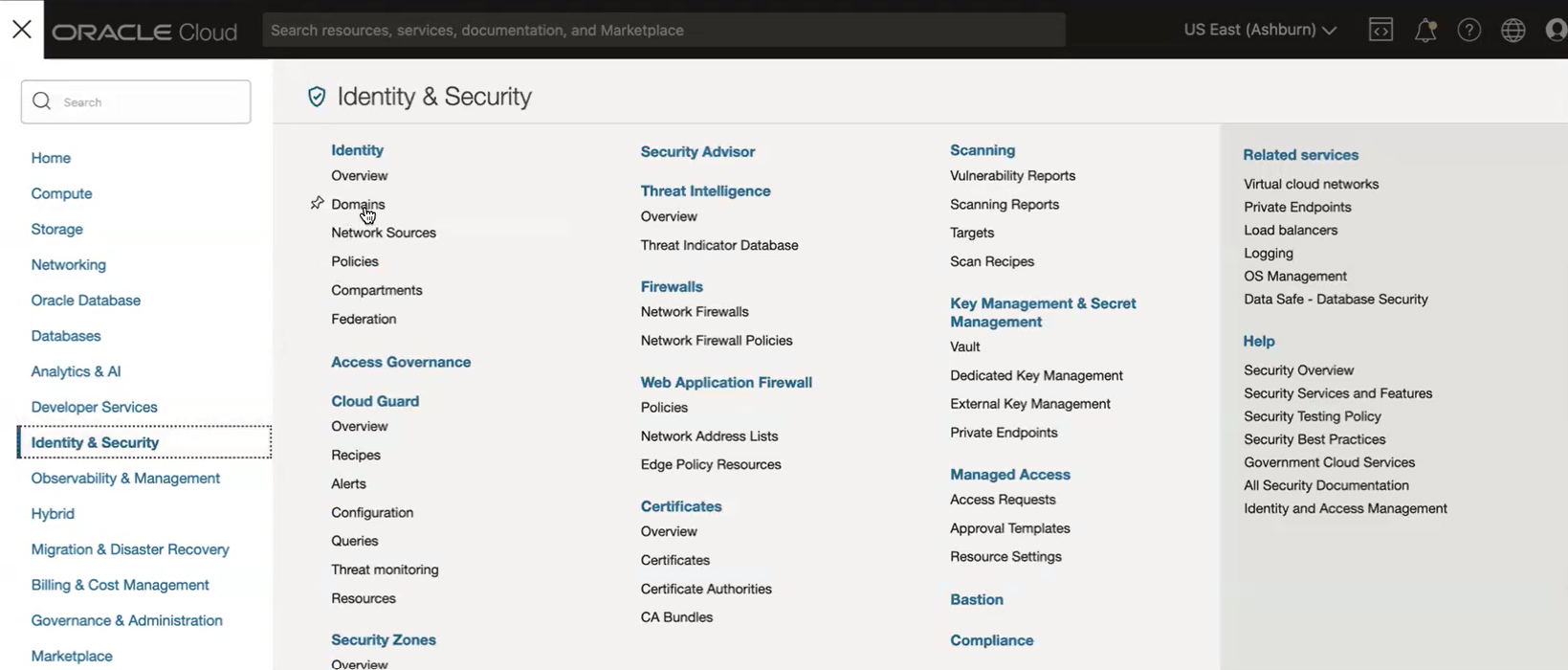Close the navigation menu with X icon
Image resolution: width=1568 pixels, height=670 pixels.
click(21, 30)
